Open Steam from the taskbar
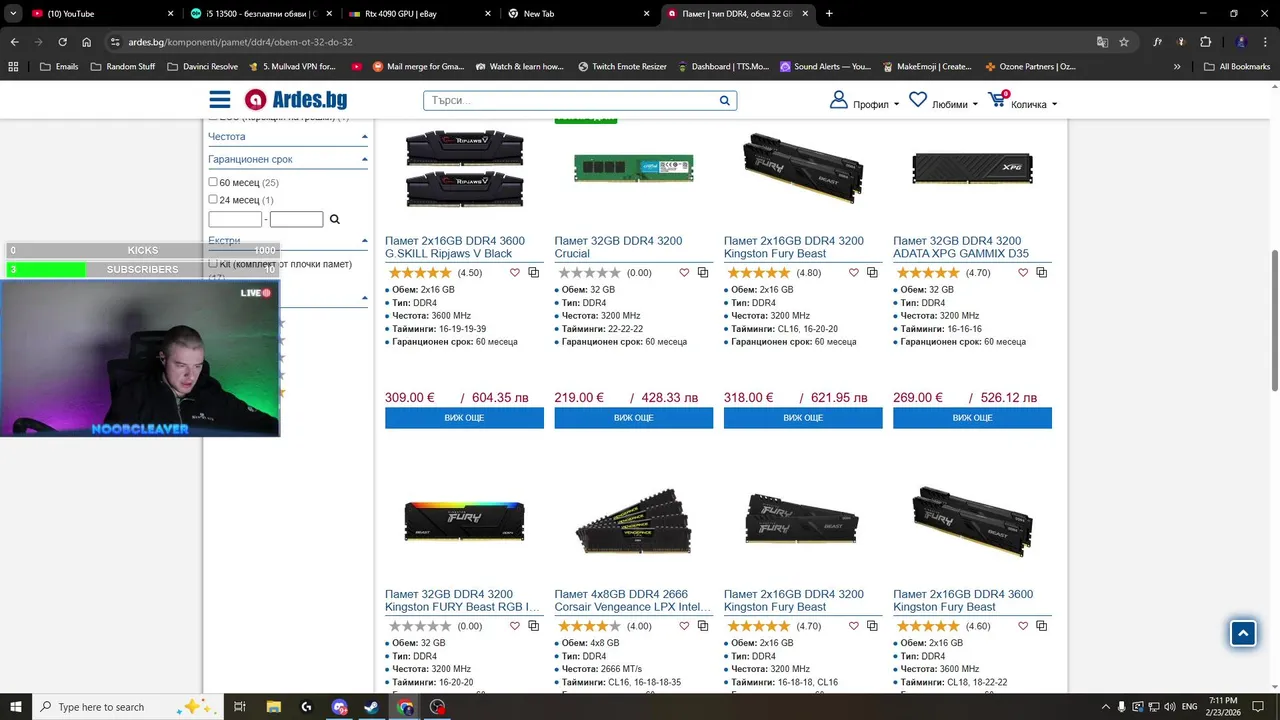This screenshot has height=720, width=1280. (372, 707)
